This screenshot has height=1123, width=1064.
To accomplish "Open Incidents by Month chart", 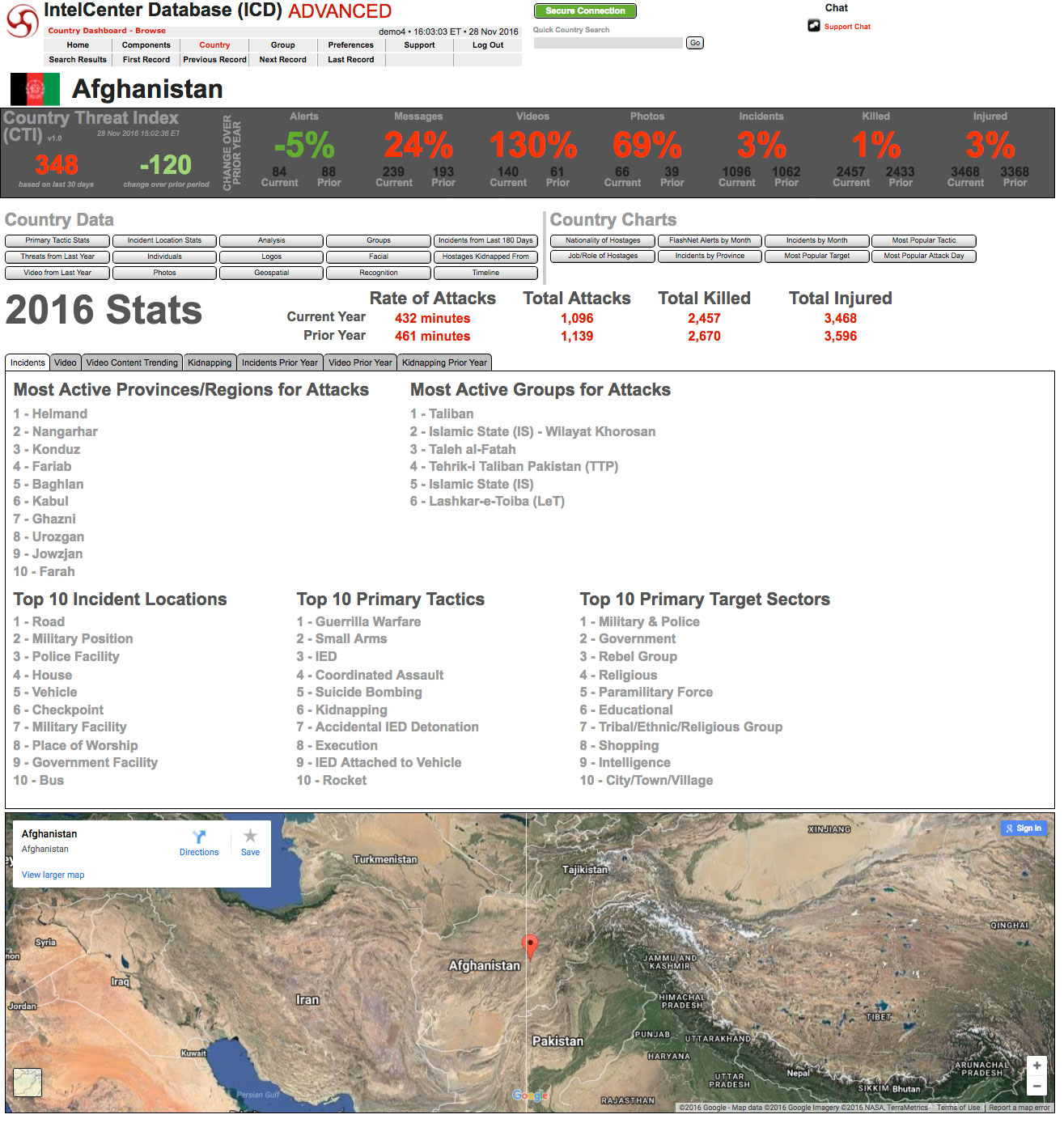I will click(816, 241).
